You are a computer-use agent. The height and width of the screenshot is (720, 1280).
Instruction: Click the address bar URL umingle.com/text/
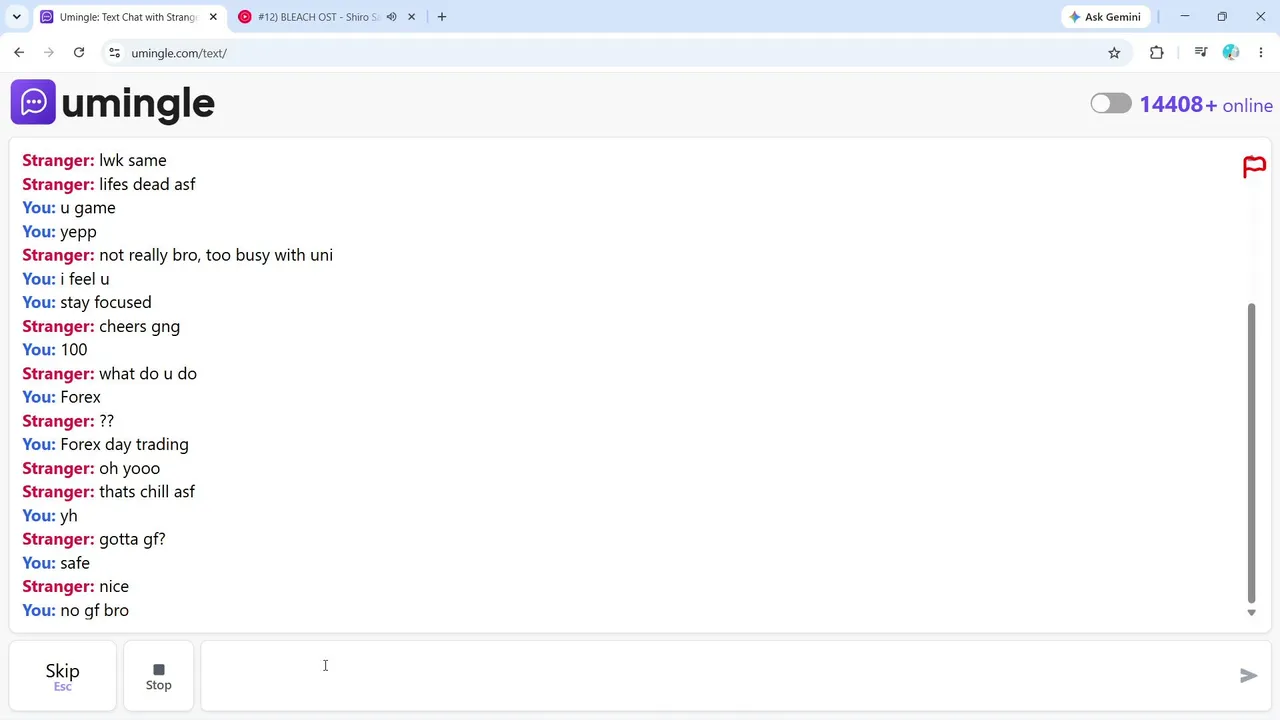pyautogui.click(x=179, y=53)
